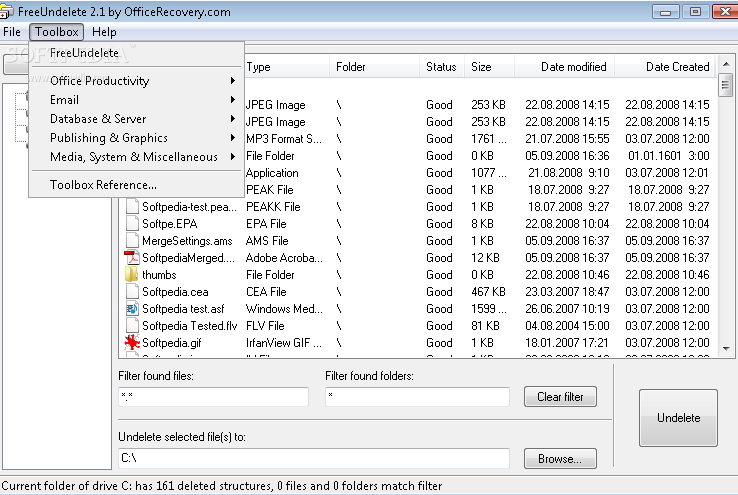Click the Windows Med... type cell
This screenshot has height=495, width=738.
pyautogui.click(x=284, y=309)
